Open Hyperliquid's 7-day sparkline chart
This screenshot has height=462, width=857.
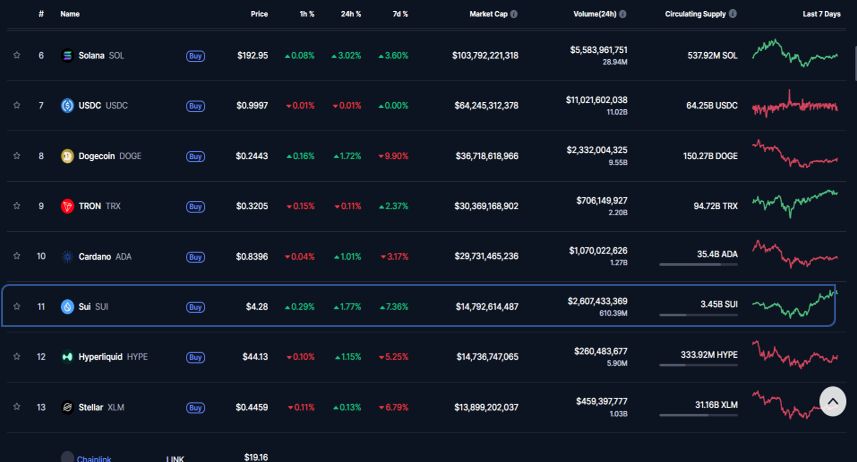point(795,355)
